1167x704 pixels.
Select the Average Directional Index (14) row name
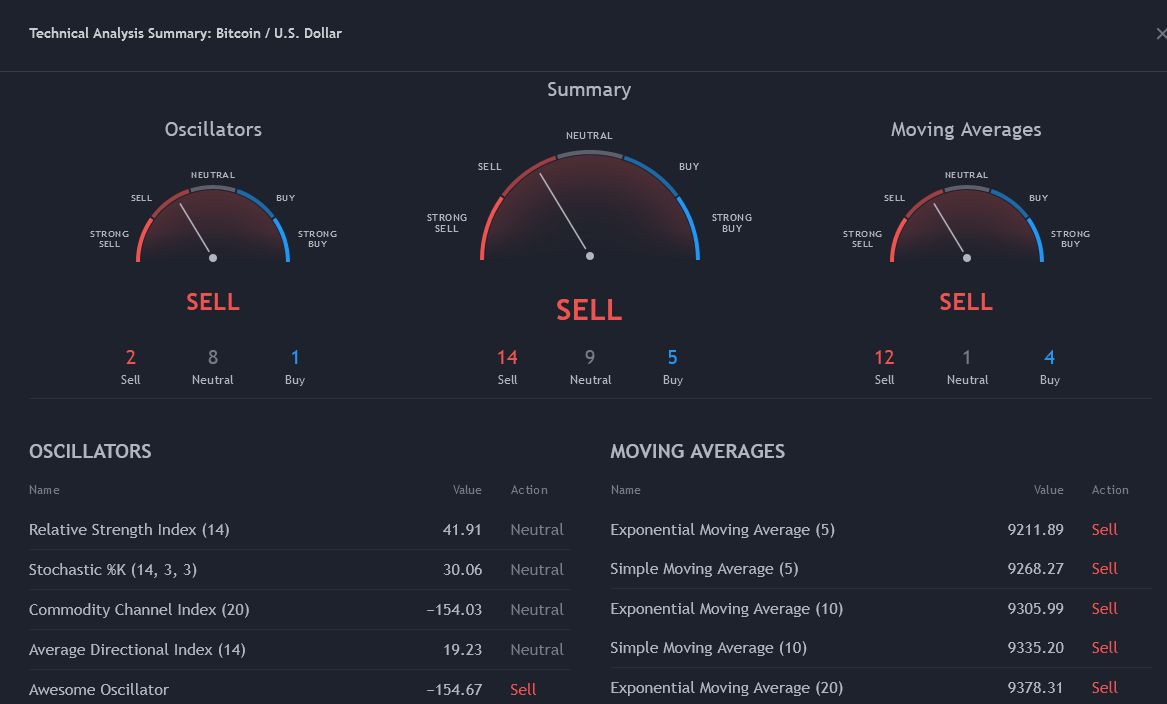coord(137,650)
